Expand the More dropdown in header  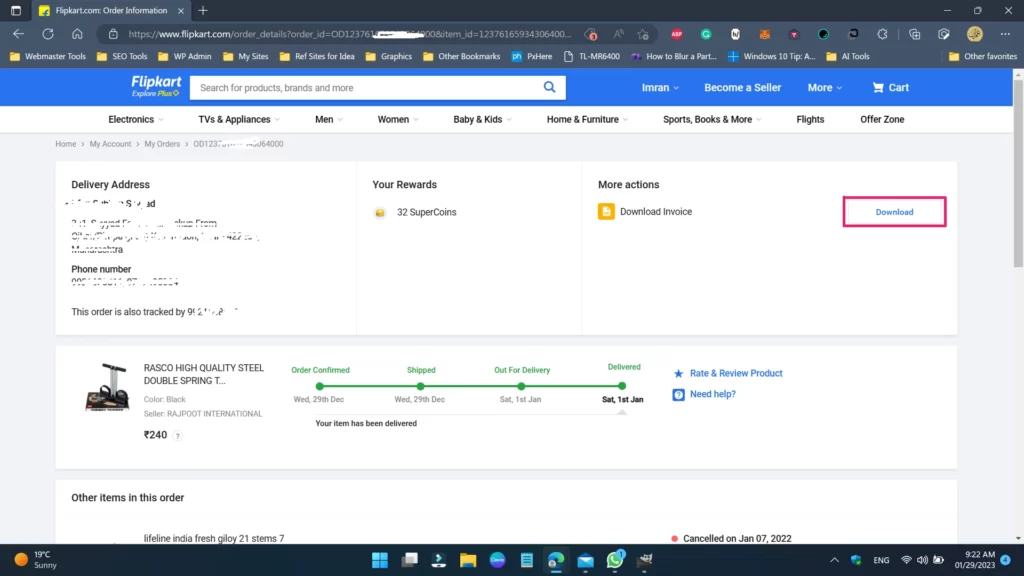pyautogui.click(x=825, y=88)
